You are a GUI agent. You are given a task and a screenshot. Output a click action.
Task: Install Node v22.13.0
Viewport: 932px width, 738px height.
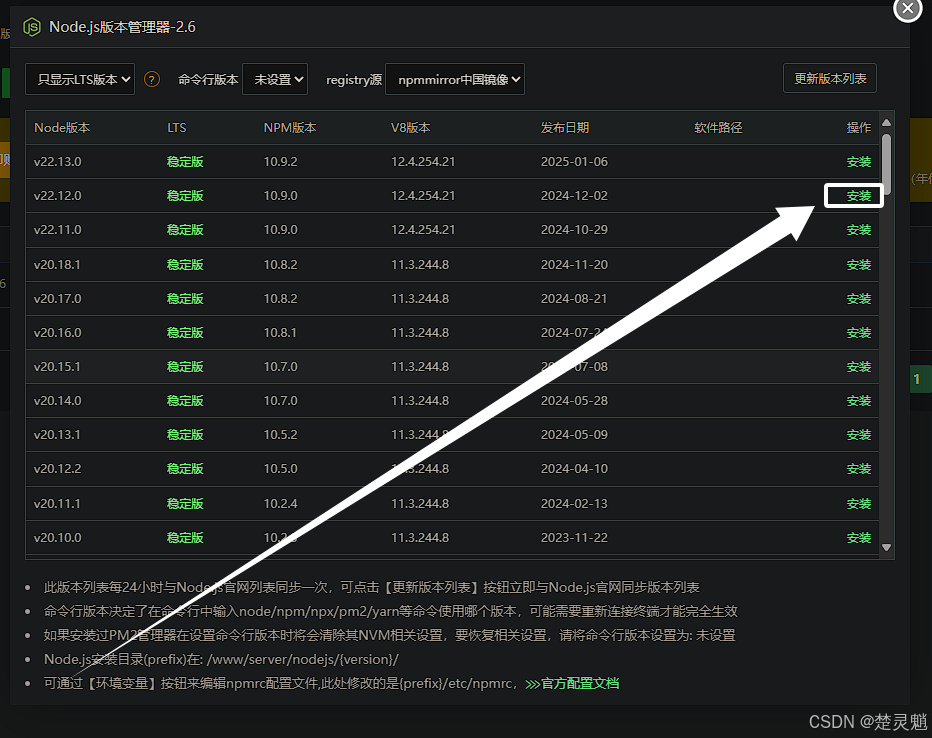(x=858, y=162)
